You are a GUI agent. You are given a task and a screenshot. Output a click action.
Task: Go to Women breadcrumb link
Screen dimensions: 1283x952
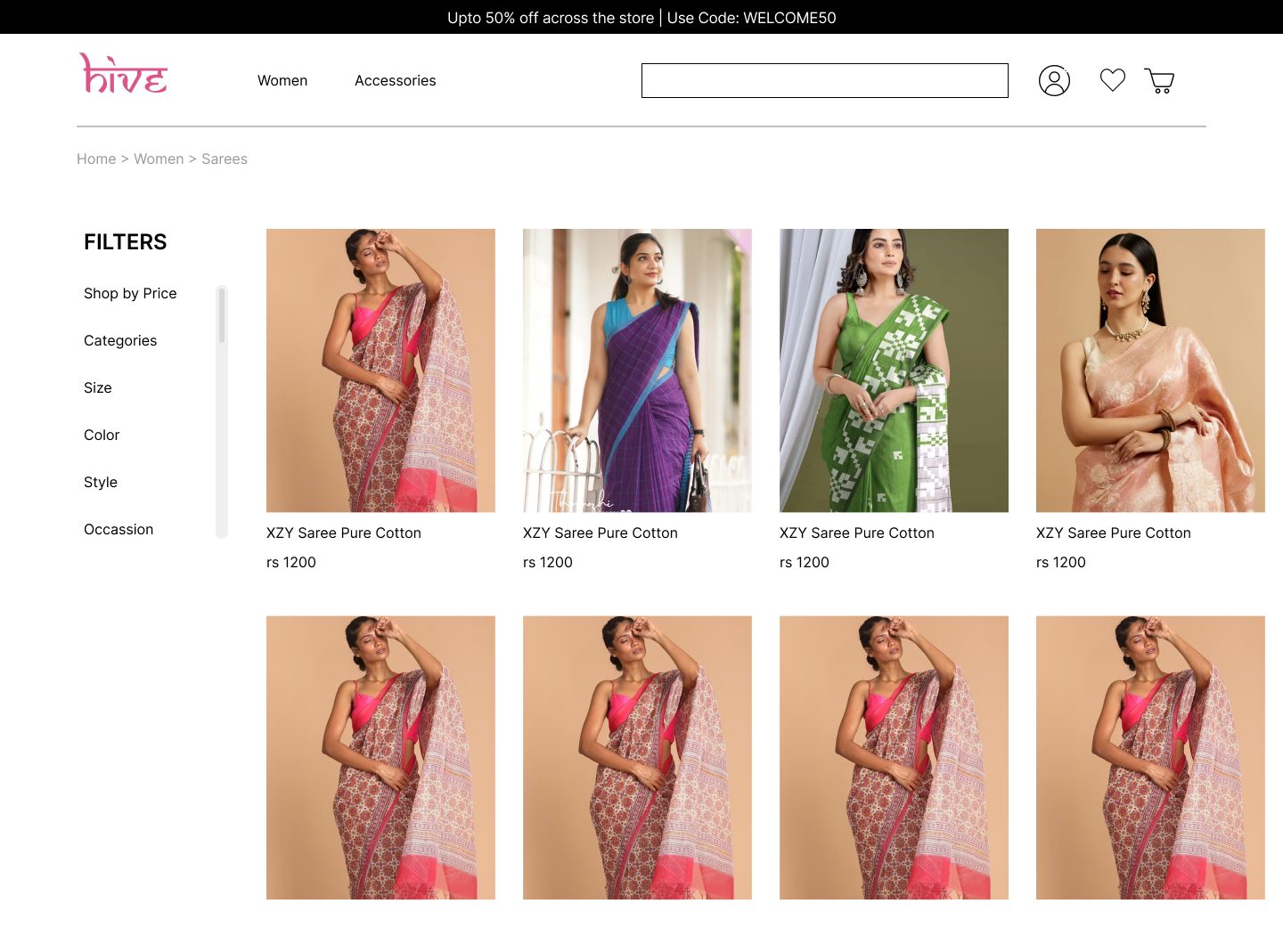(x=159, y=159)
